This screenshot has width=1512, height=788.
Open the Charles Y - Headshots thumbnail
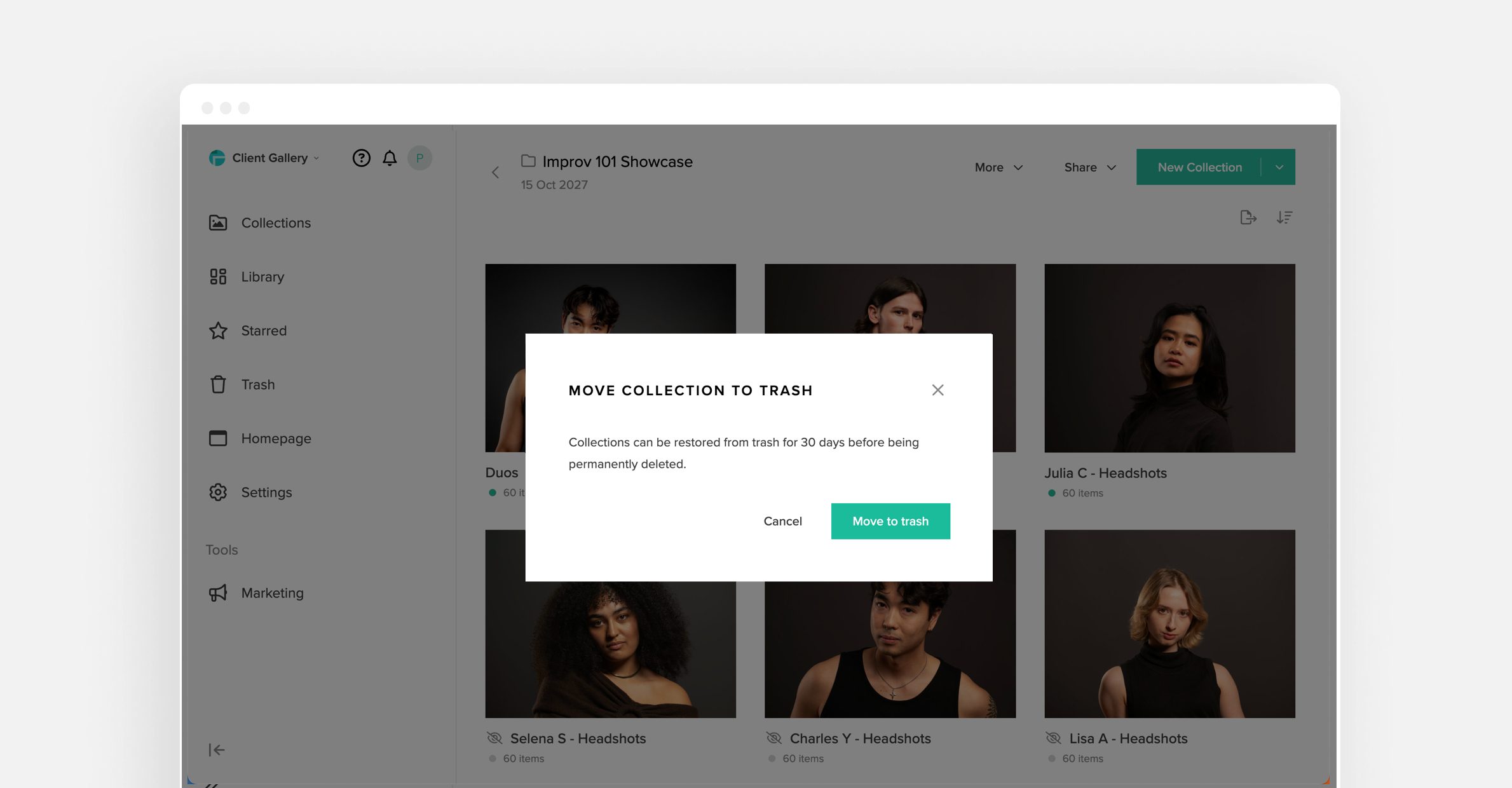890,649
